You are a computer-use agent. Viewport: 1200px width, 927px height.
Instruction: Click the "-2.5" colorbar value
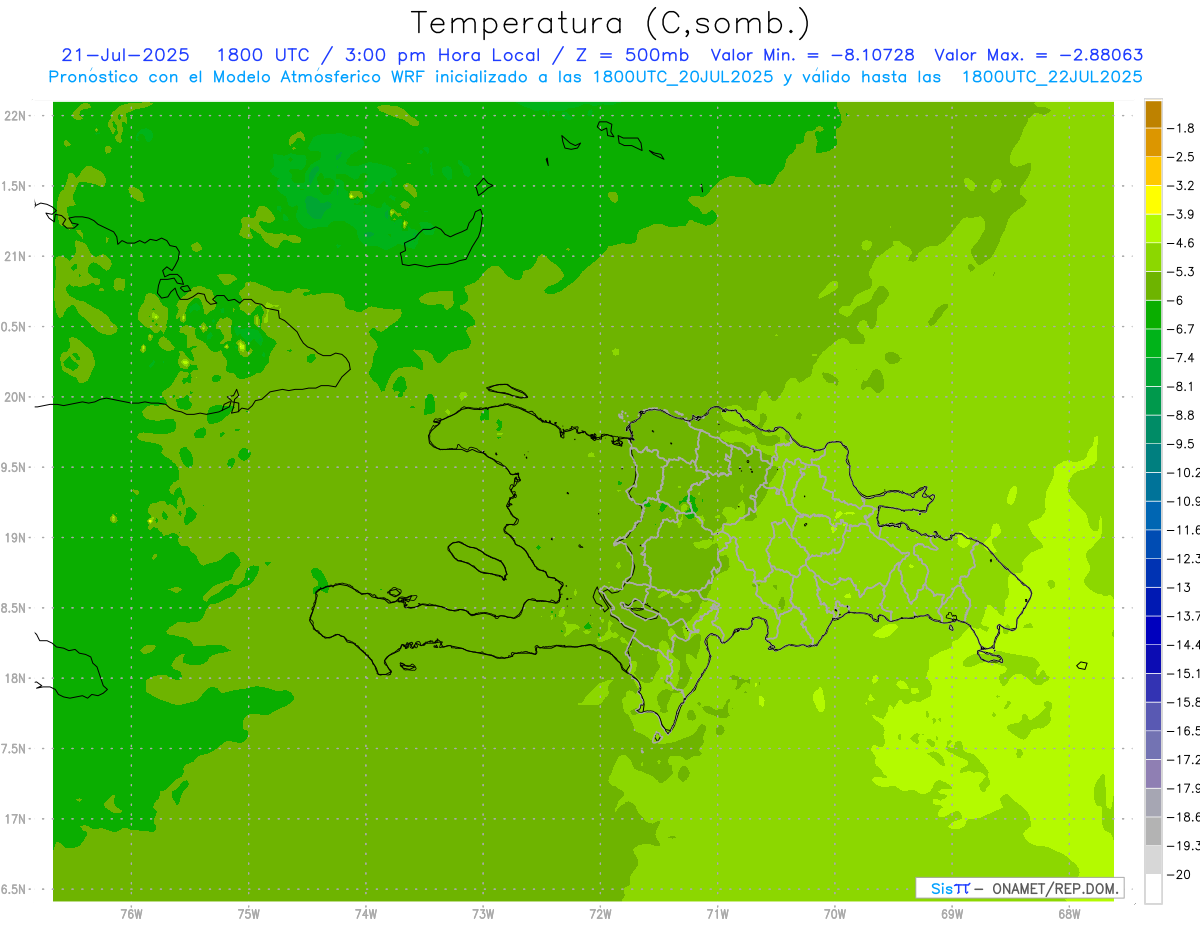pos(1182,157)
